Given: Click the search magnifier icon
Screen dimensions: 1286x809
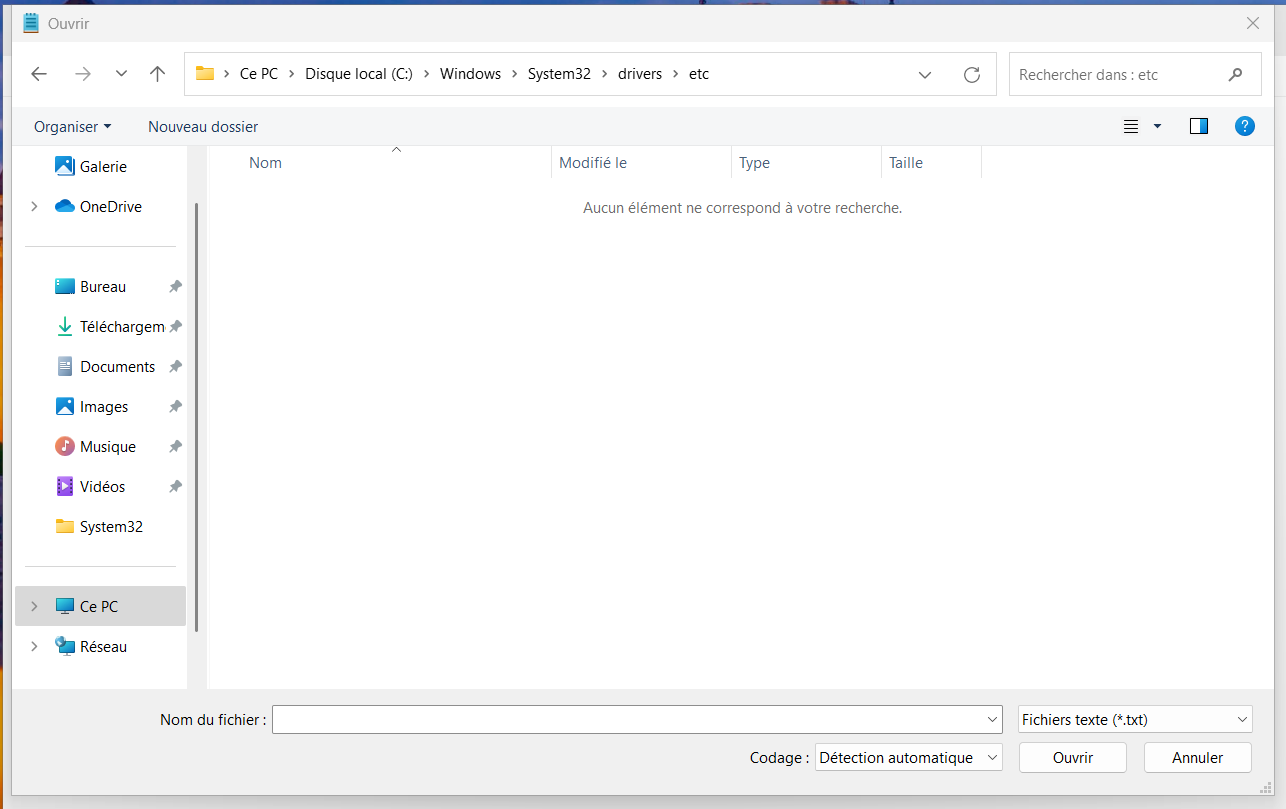Looking at the screenshot, I should click(1236, 75).
